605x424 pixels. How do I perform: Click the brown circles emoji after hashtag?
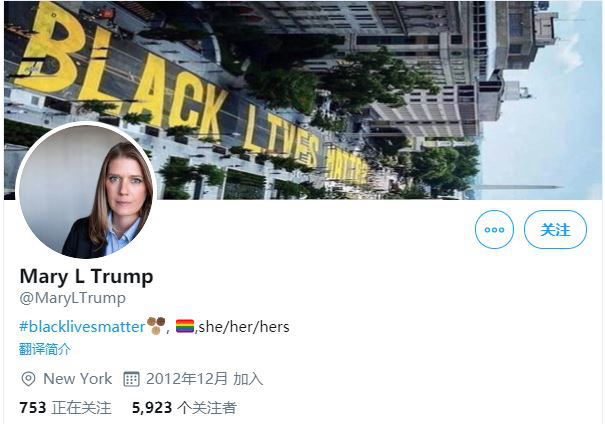pyautogui.click(x=156, y=326)
